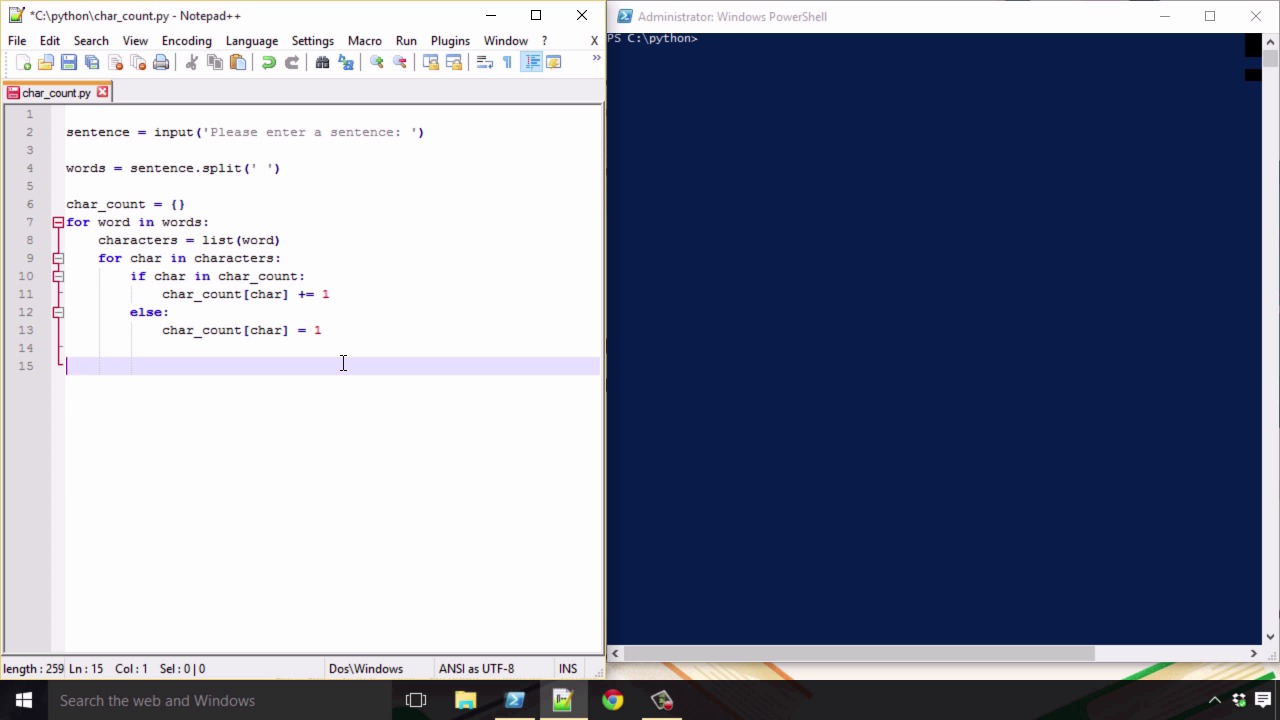Viewport: 1280px width, 720px height.
Task: Open the File menu
Action: pos(17,41)
